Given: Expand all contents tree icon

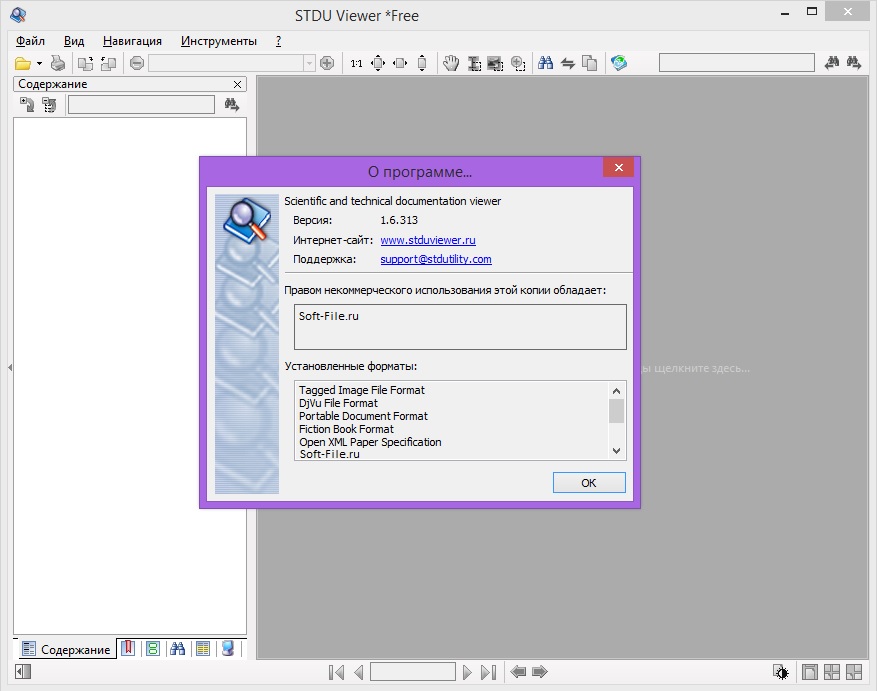Looking at the screenshot, I should pos(27,105).
